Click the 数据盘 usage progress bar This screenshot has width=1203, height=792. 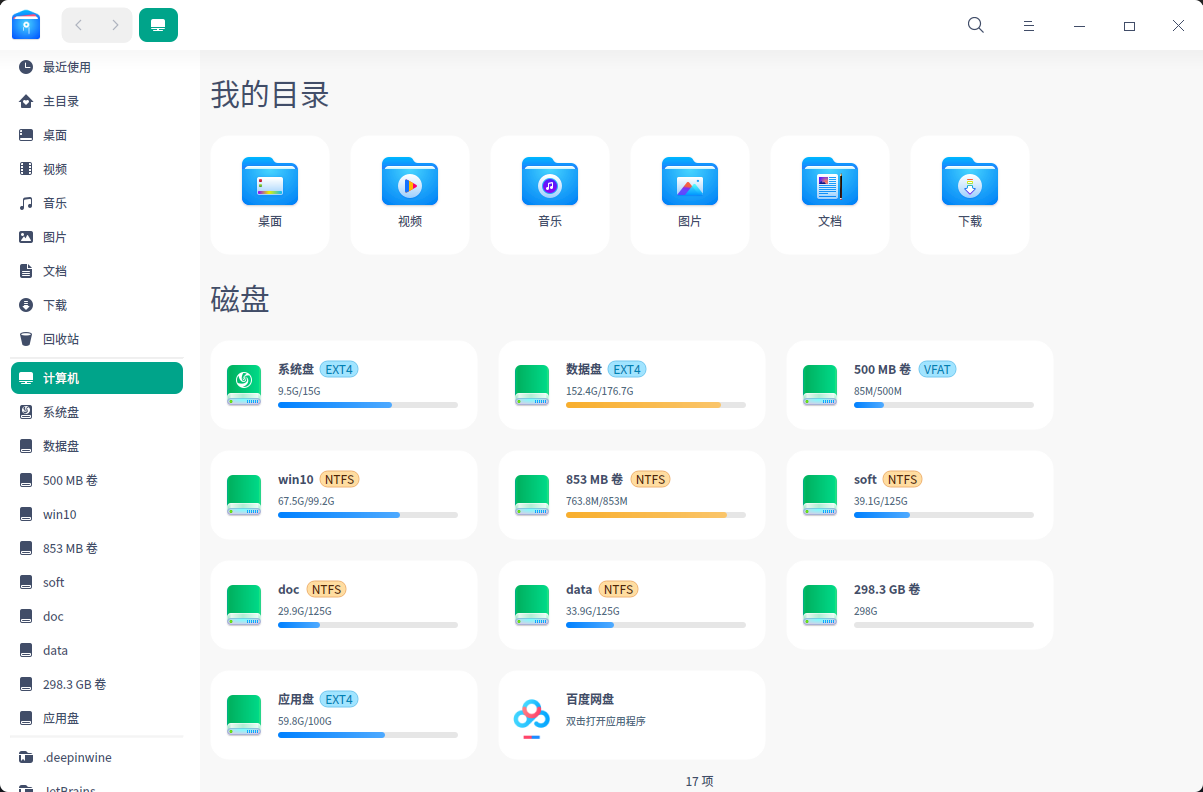[x=655, y=405]
